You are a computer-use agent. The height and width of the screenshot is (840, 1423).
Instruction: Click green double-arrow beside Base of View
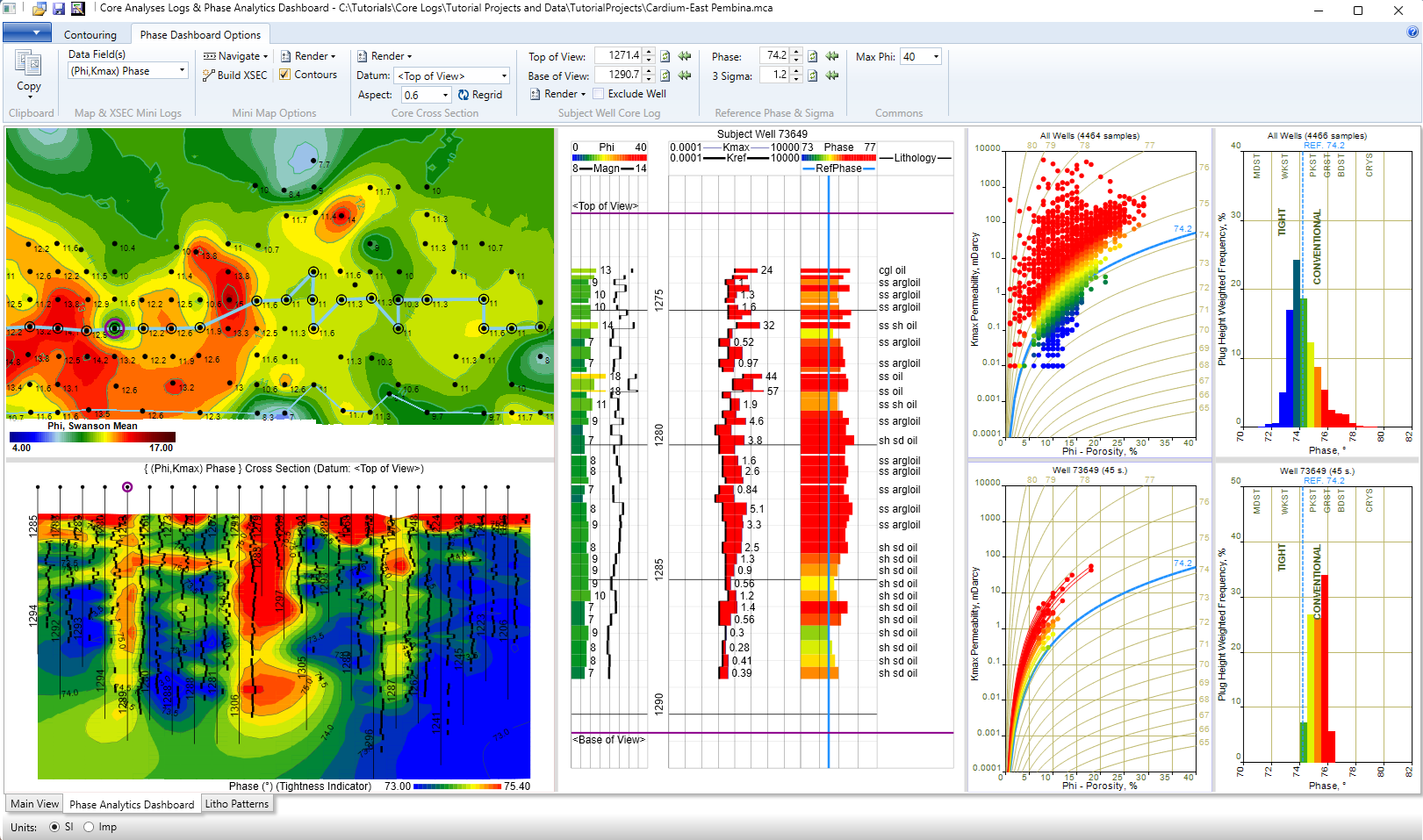pyautogui.click(x=685, y=75)
